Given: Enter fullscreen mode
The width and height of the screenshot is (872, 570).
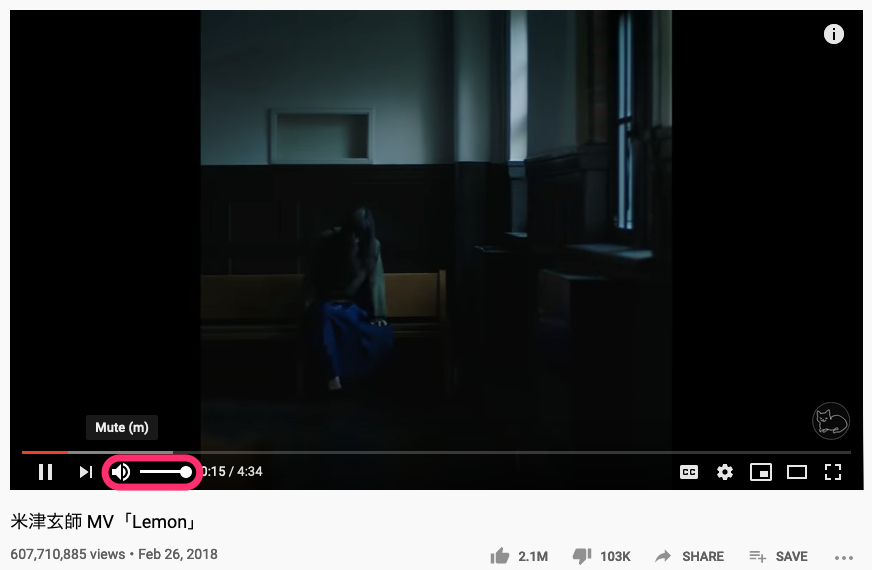Looking at the screenshot, I should point(833,472).
